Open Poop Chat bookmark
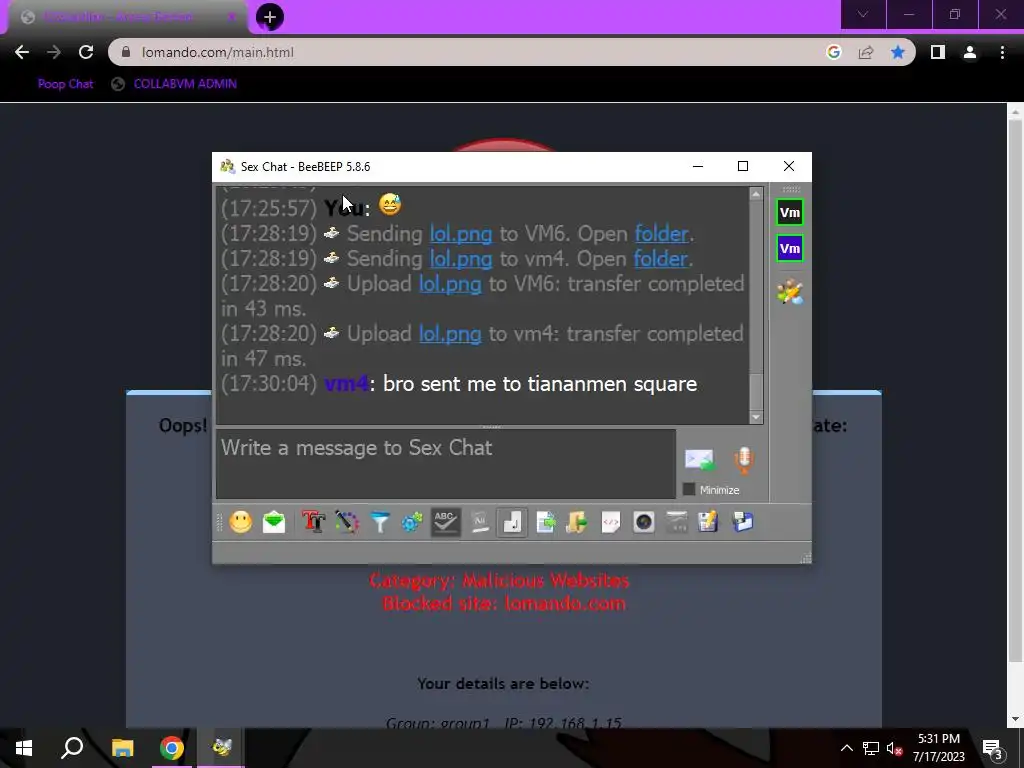The image size is (1024, 768). [65, 84]
